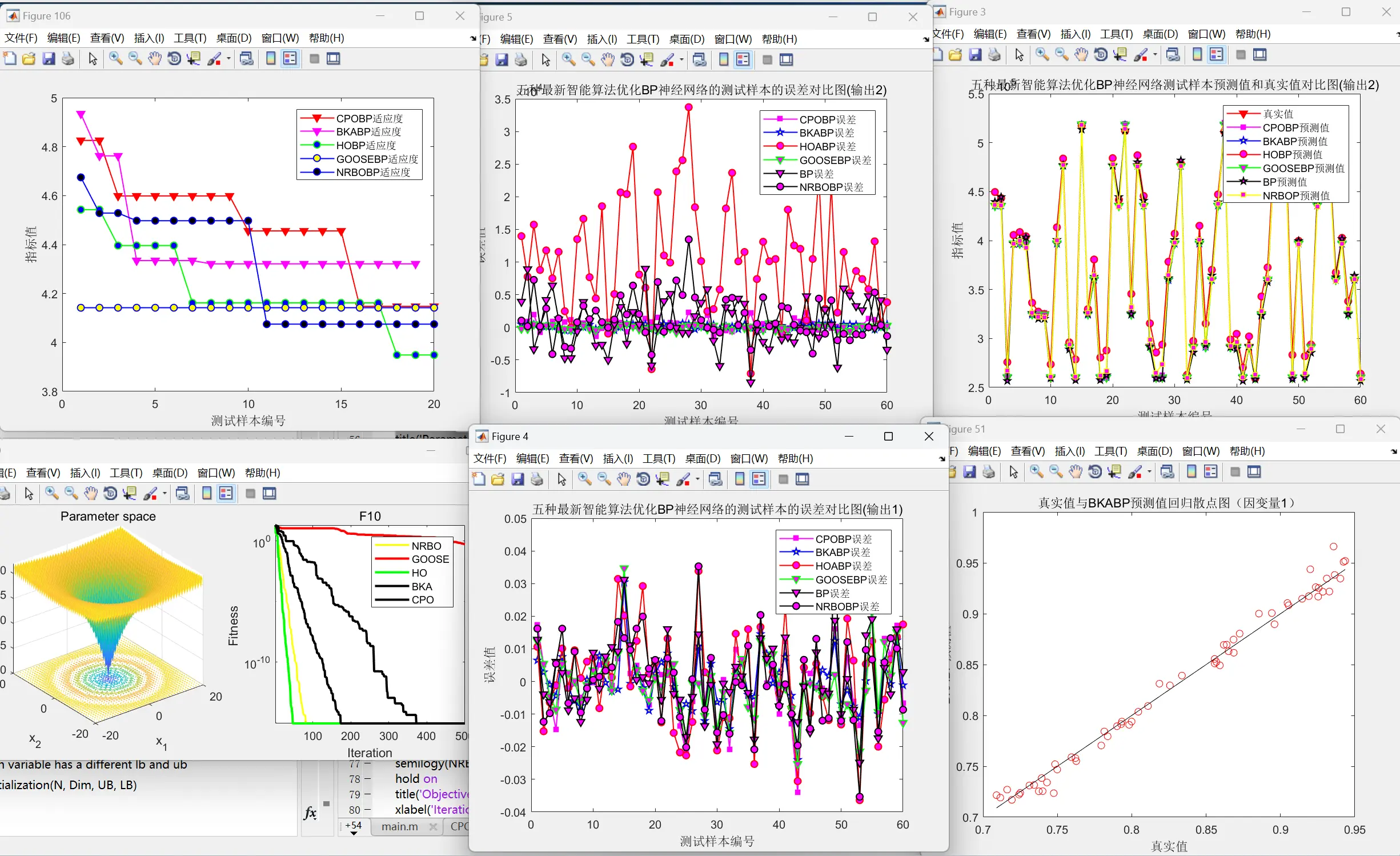The height and width of the screenshot is (856, 1400).
Task: Click Link Plot icon in Figure 51
Action: (1167, 472)
